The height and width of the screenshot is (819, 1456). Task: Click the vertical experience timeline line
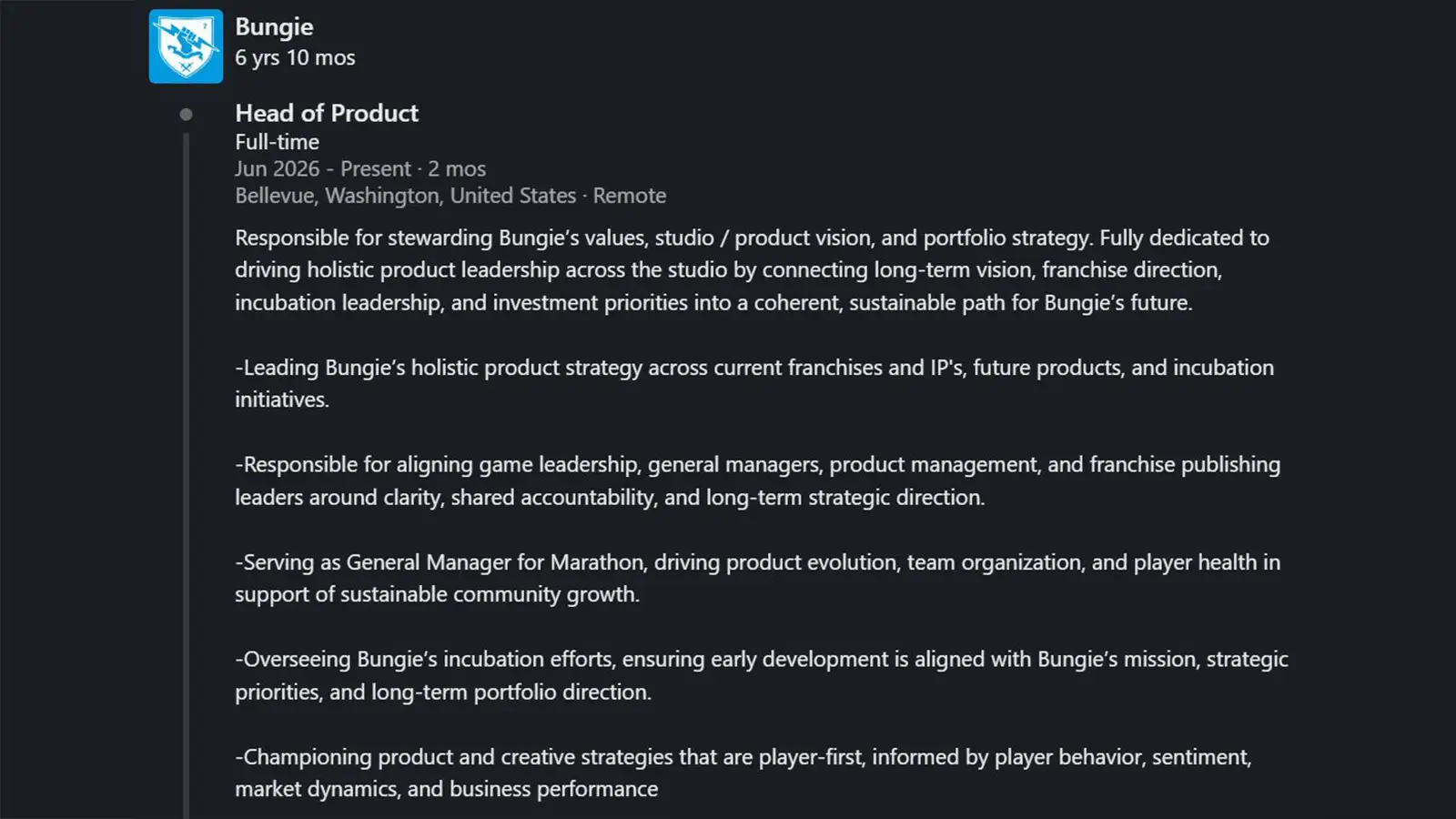click(186, 475)
